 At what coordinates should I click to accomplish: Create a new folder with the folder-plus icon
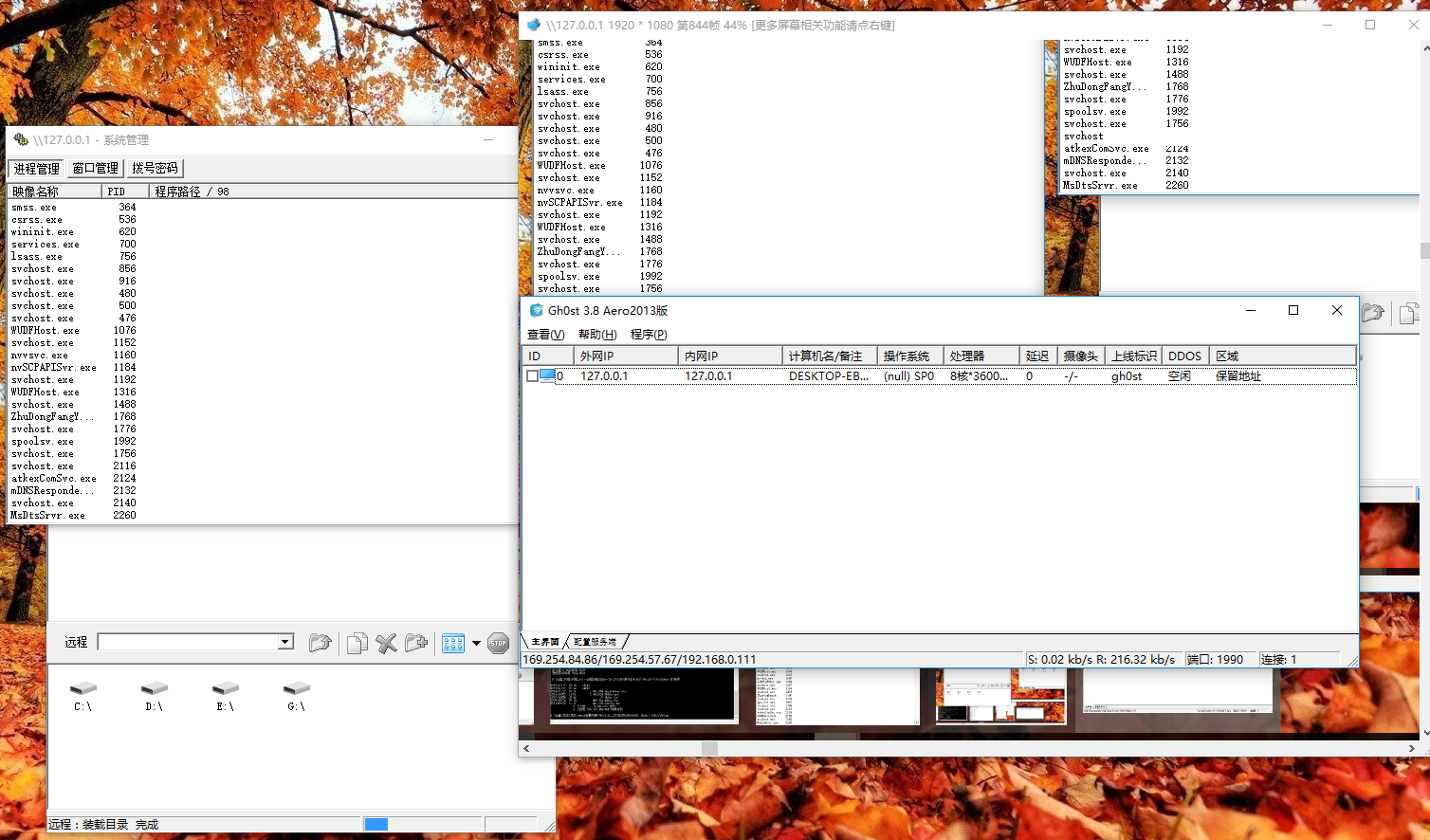(416, 643)
